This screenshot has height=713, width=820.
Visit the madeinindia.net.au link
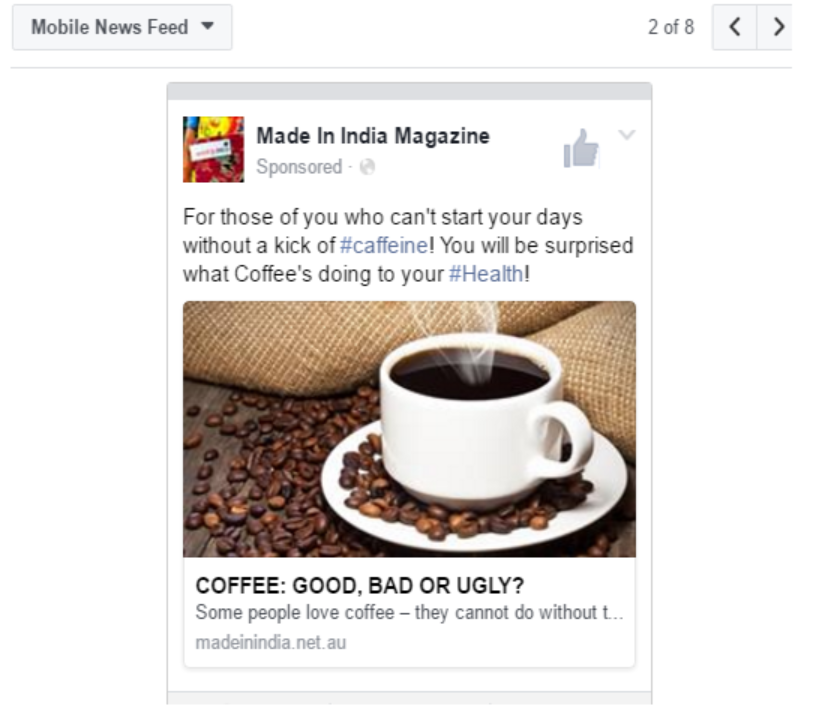click(271, 642)
